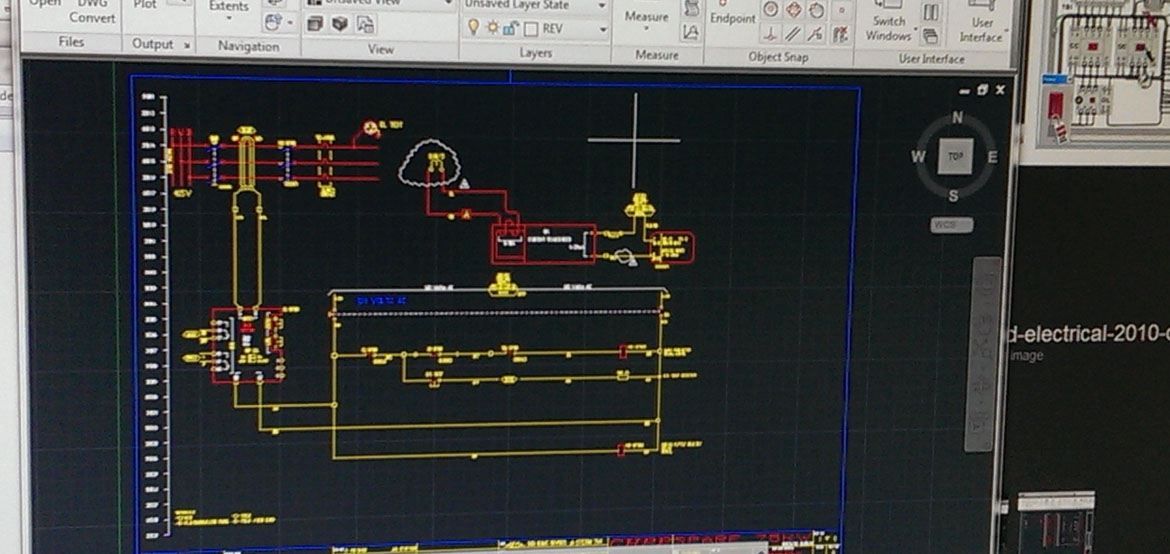Expand the Layers panel title
This screenshot has height=554, width=1170.
click(x=536, y=53)
